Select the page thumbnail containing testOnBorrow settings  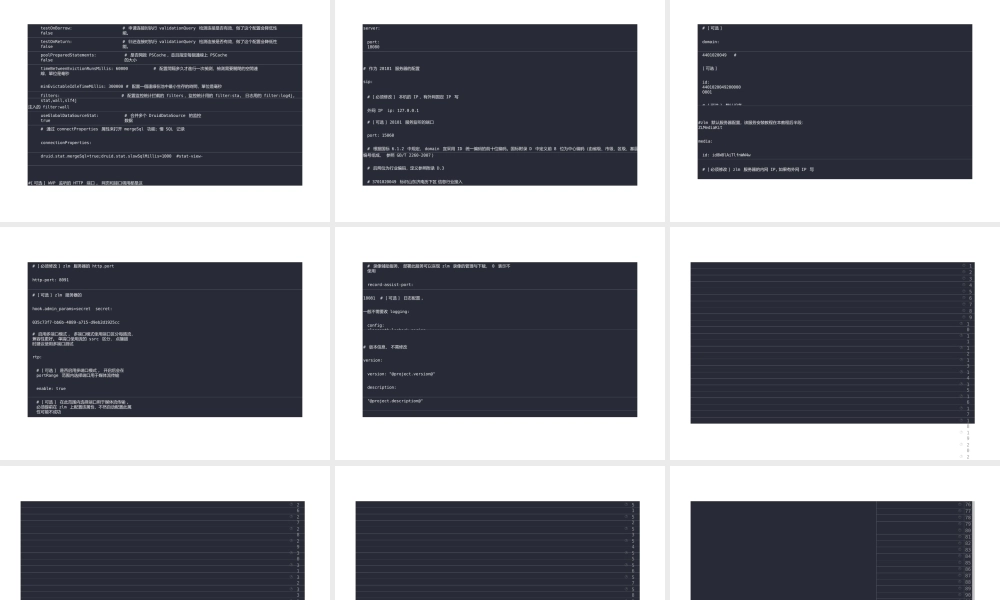point(166,104)
